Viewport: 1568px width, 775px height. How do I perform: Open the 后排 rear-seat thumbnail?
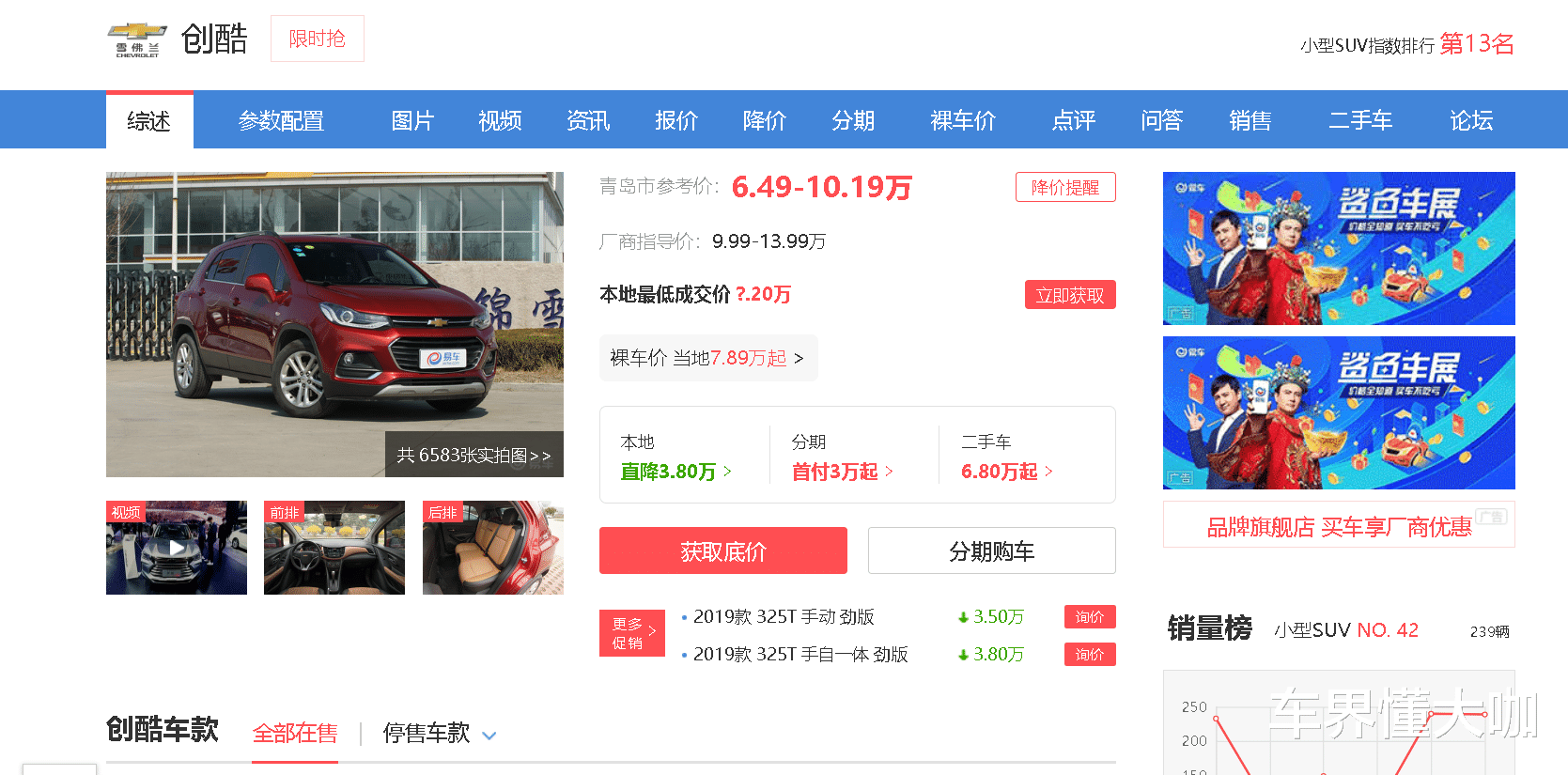[x=493, y=548]
